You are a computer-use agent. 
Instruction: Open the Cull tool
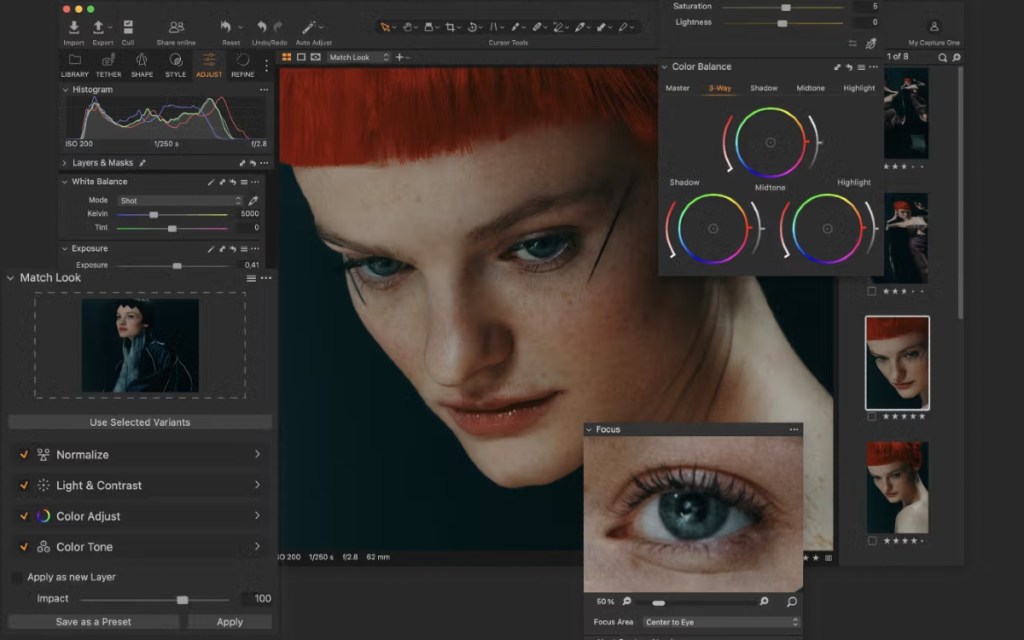[x=127, y=25]
